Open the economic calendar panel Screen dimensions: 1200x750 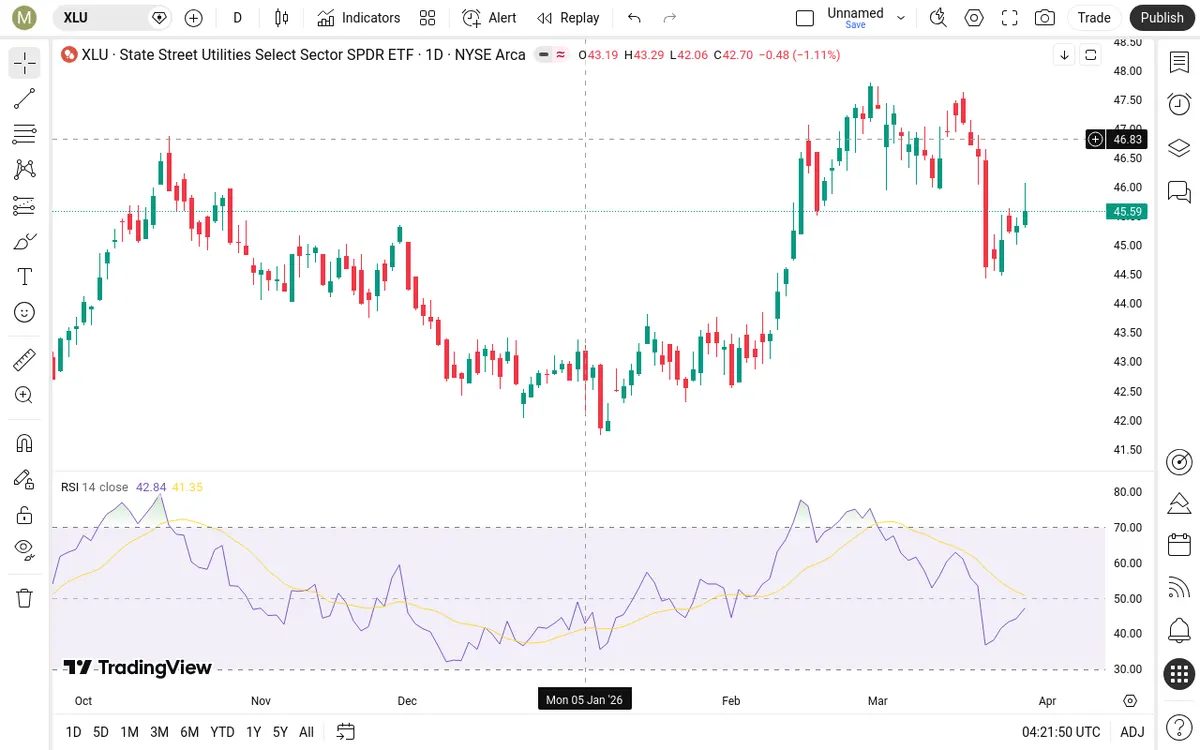coord(1179,545)
